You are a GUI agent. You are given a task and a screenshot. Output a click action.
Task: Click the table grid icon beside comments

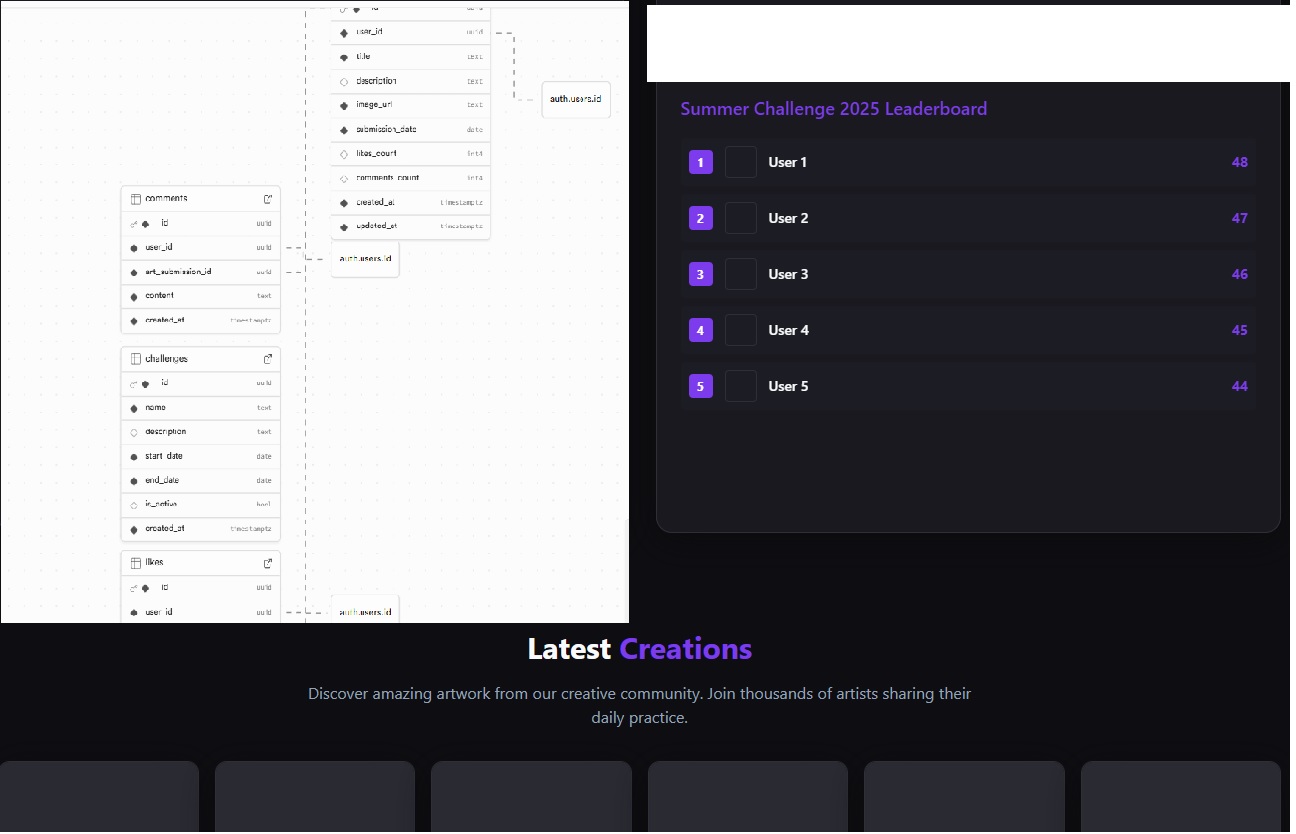point(136,199)
